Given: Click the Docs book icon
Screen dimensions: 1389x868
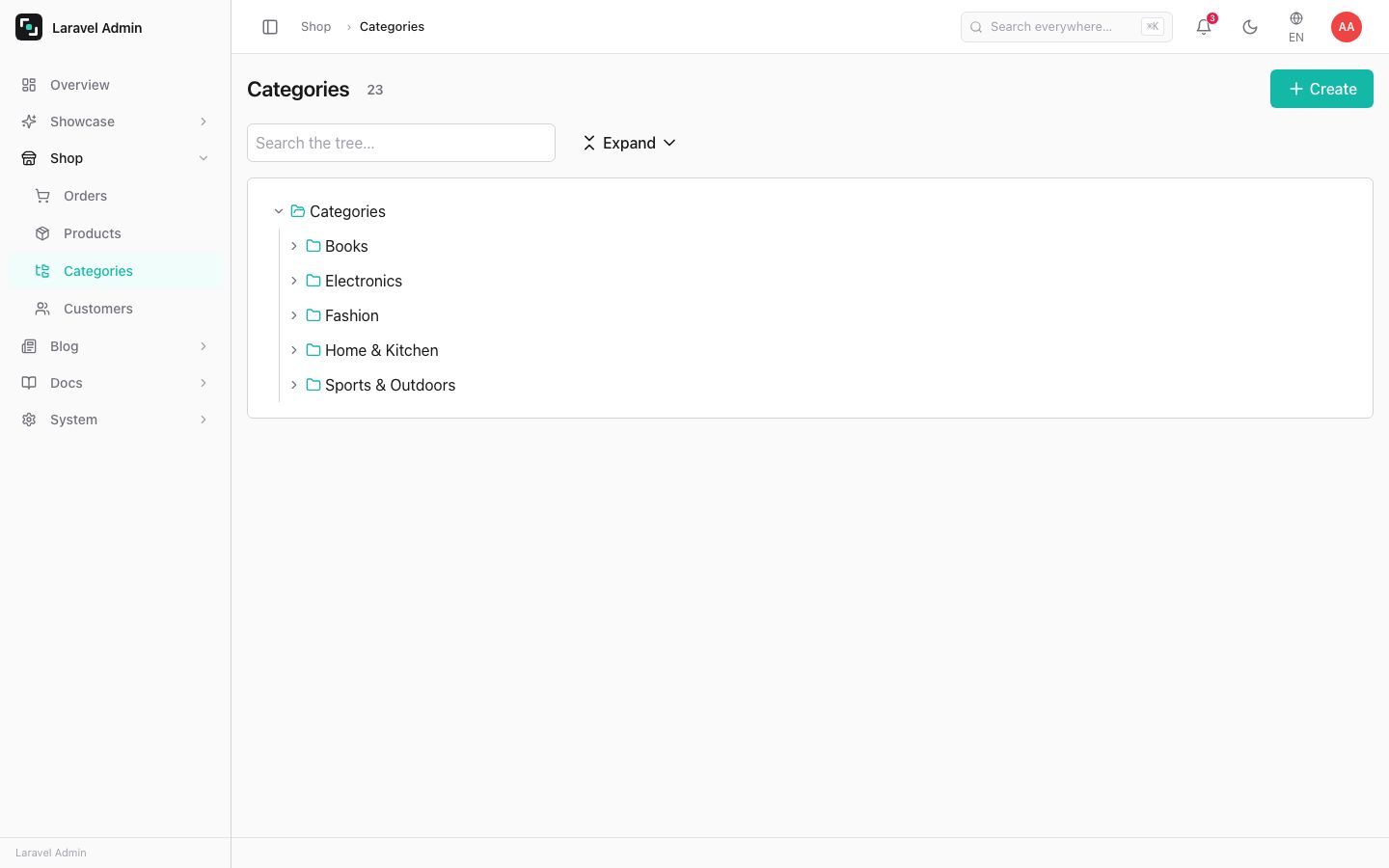Looking at the screenshot, I should (29, 383).
